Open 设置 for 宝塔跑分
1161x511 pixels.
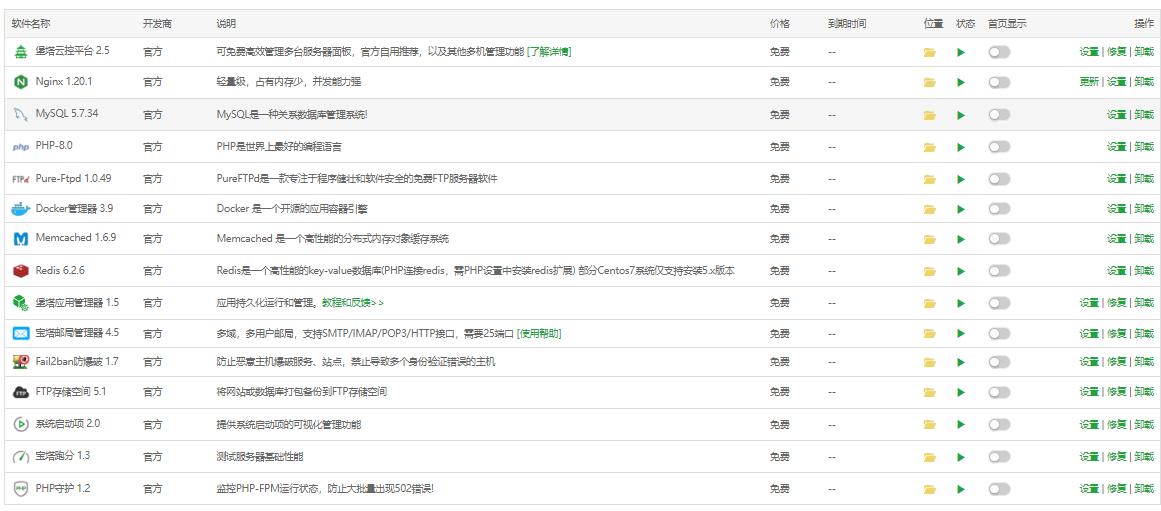(1089, 456)
